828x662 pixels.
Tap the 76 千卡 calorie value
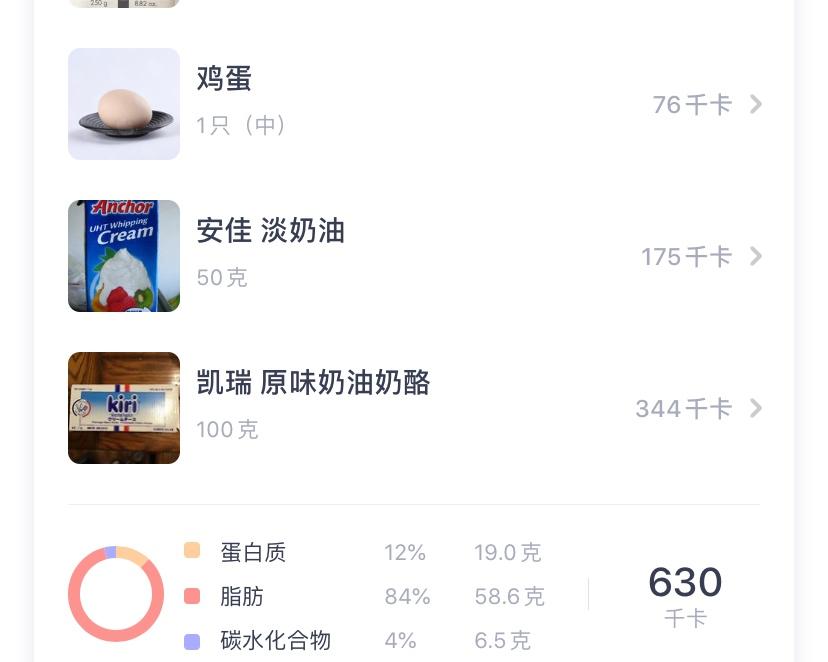coord(692,105)
